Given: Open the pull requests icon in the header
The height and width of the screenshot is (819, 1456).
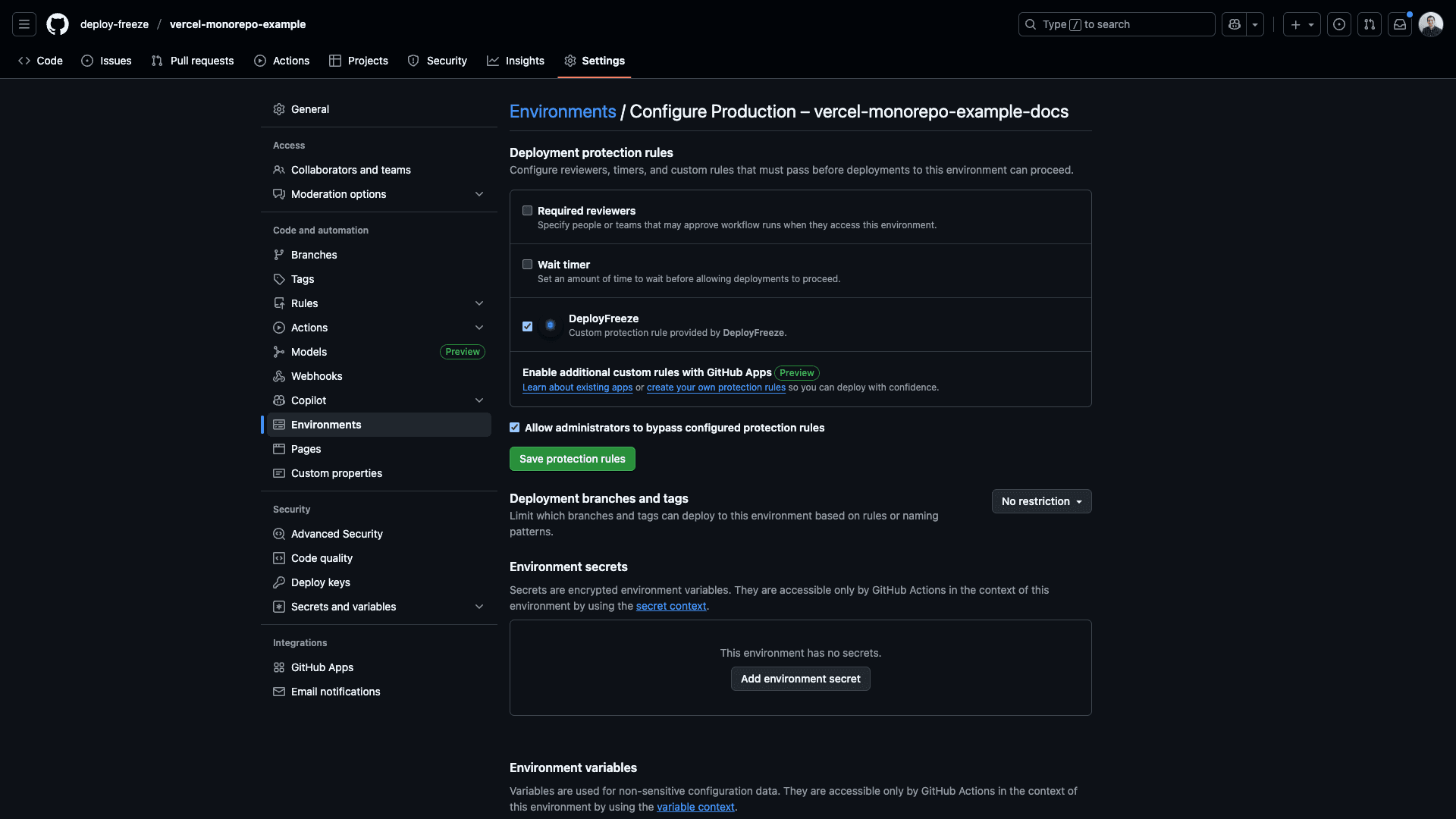Looking at the screenshot, I should 1370,24.
